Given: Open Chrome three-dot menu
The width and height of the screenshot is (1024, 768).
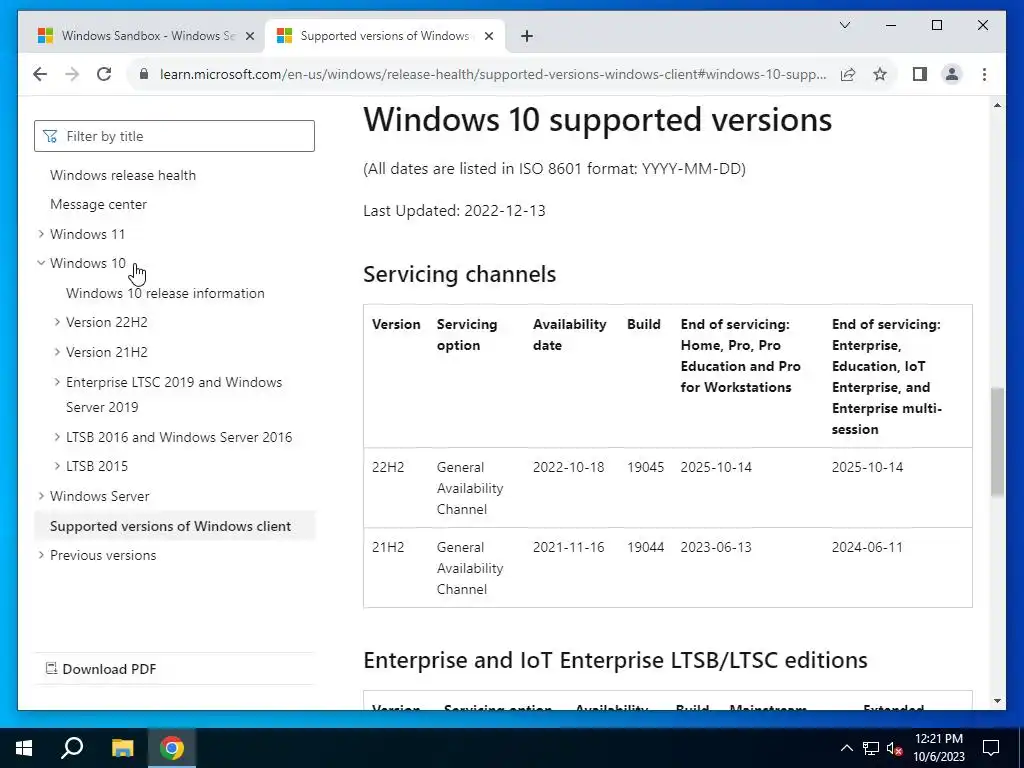Looking at the screenshot, I should 984,74.
